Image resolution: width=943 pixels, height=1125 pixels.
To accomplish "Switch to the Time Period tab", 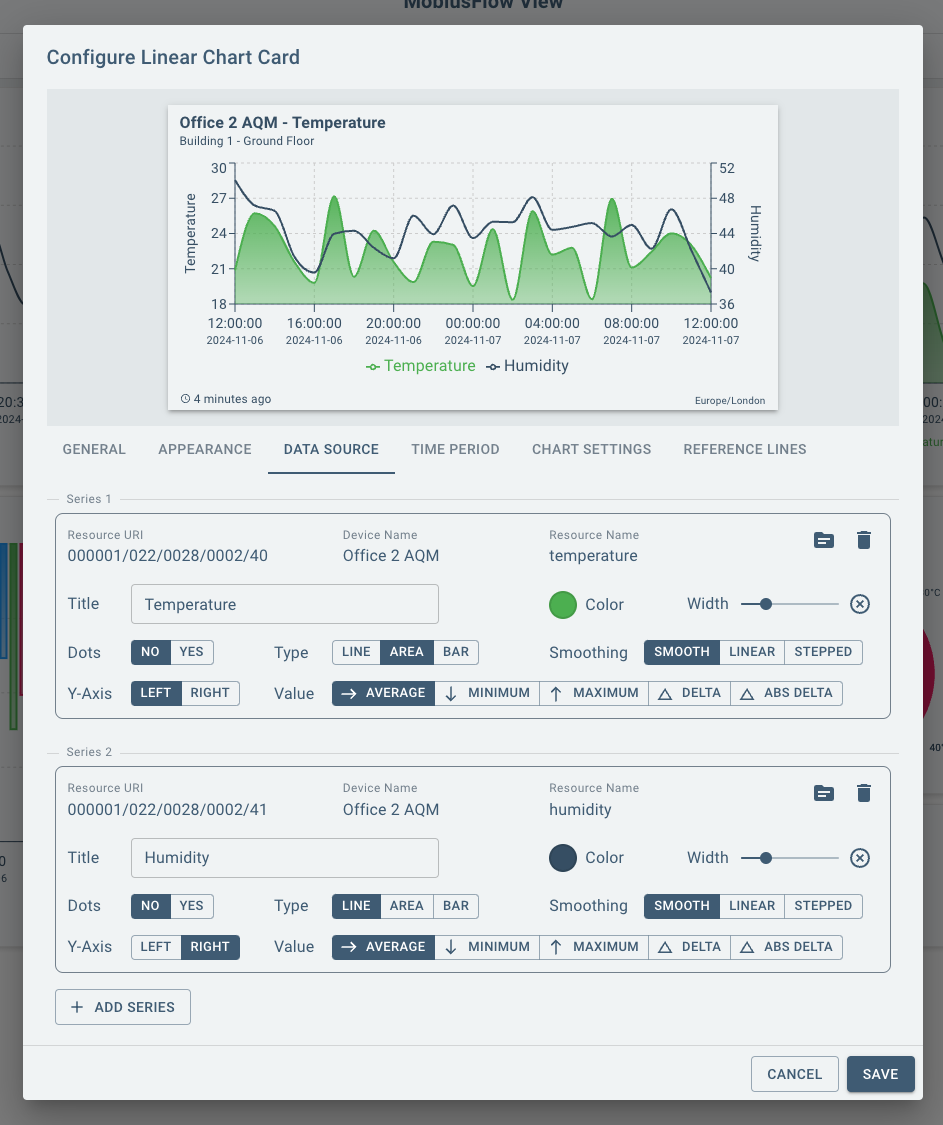I will 455,449.
